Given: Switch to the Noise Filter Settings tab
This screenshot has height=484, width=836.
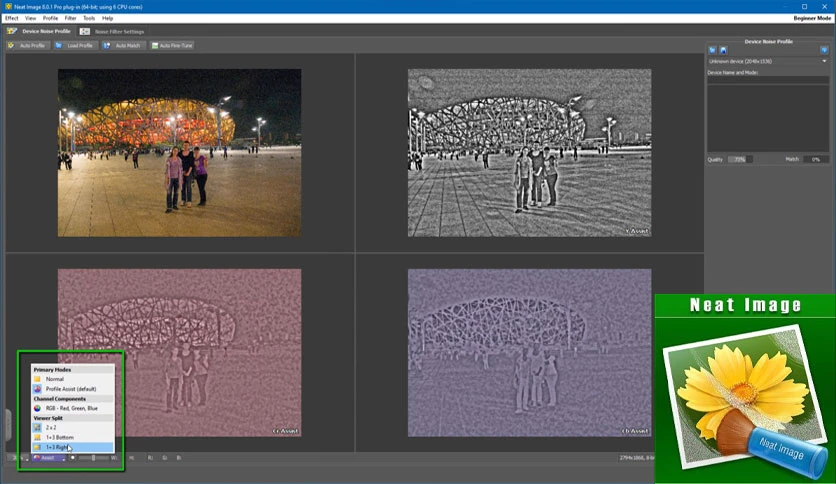Looking at the screenshot, I should coord(112,31).
